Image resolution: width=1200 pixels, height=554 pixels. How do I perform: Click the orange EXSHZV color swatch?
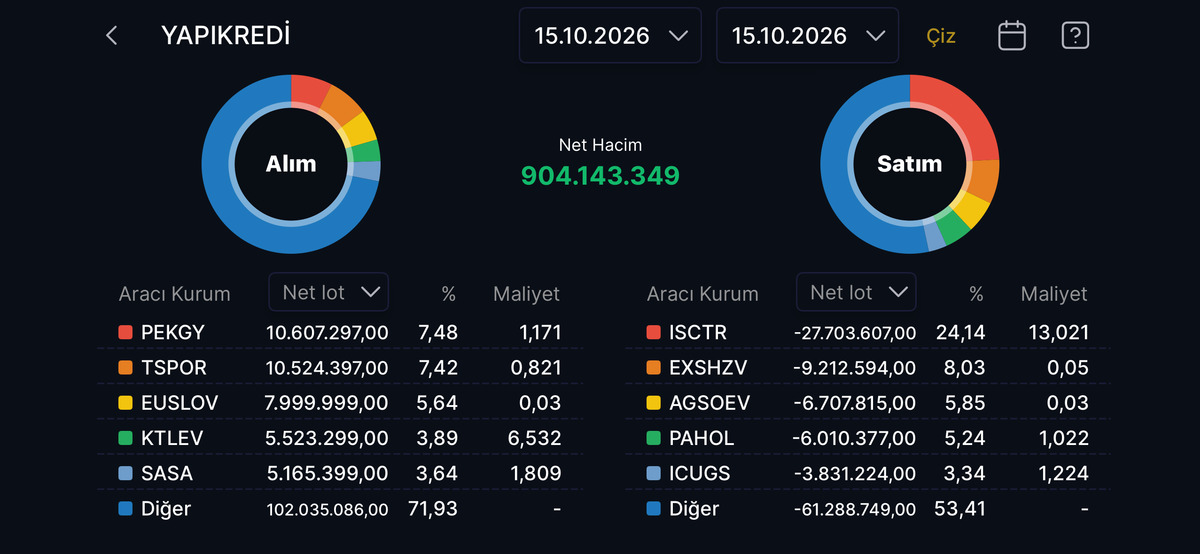[x=653, y=368]
